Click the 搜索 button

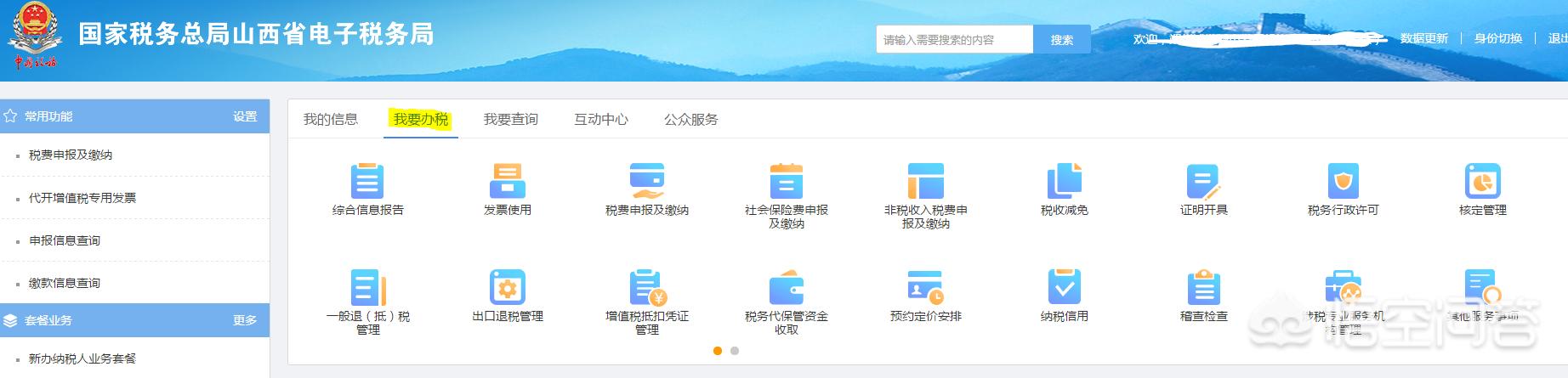point(1062,39)
